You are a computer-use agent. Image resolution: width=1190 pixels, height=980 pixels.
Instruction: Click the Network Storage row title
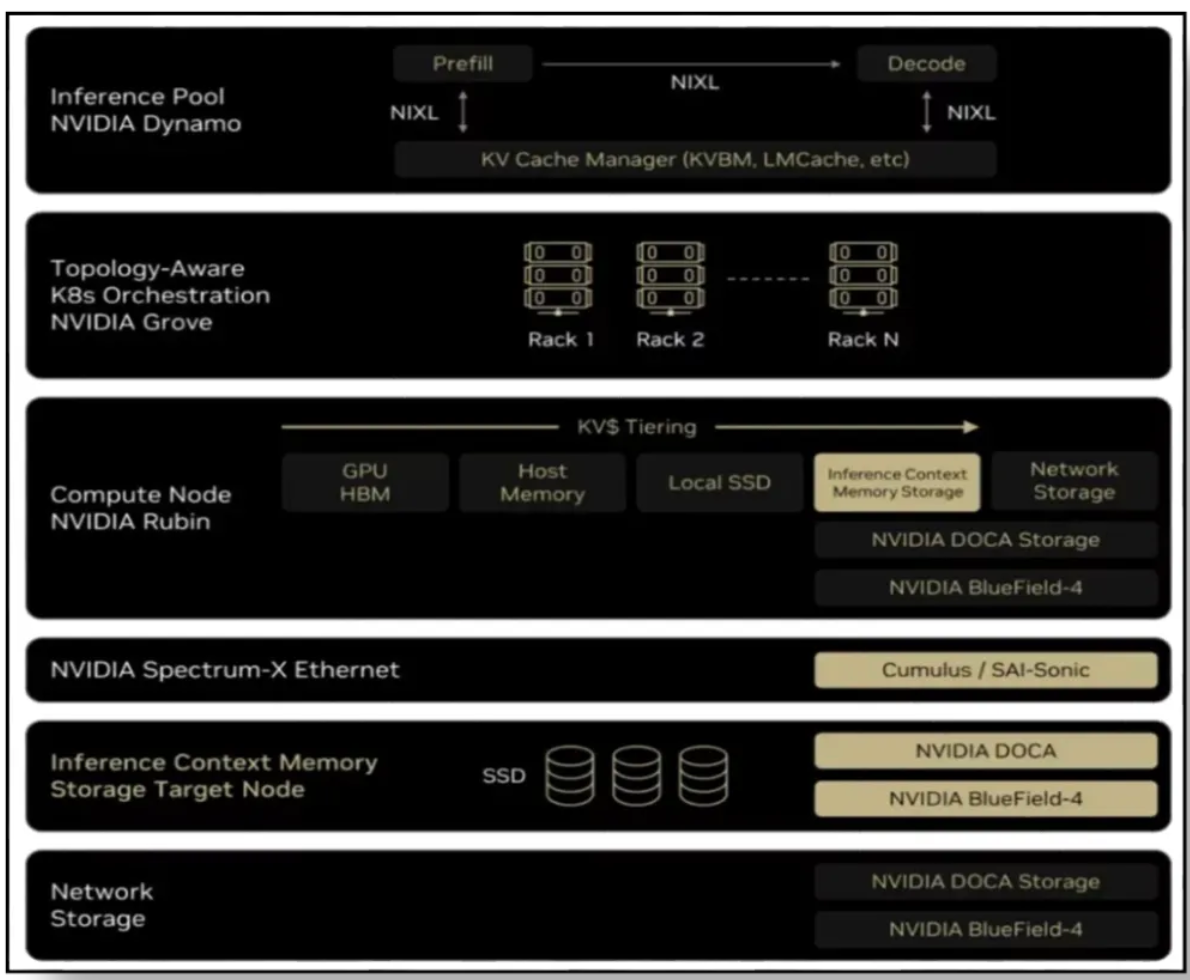(x=102, y=905)
